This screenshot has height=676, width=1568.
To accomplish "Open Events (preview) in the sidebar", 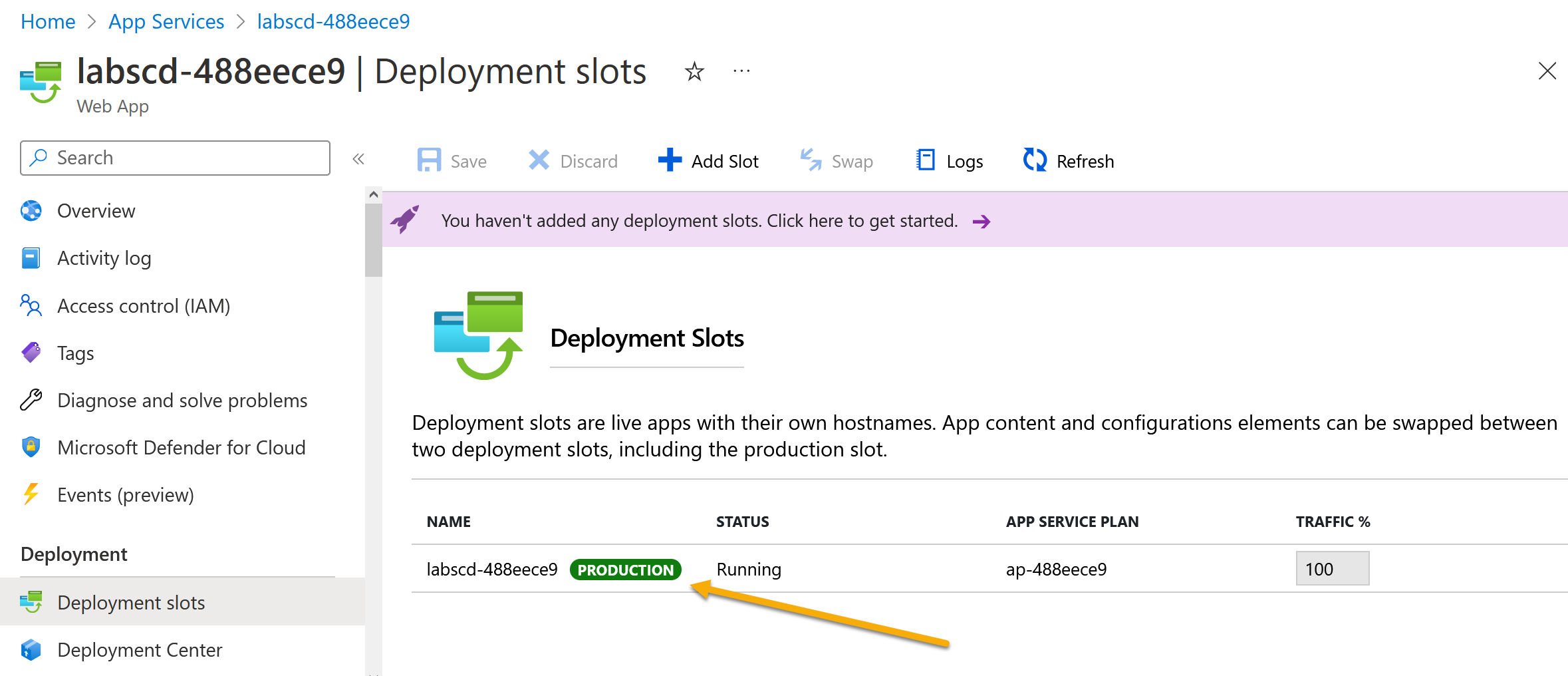I will tap(126, 495).
